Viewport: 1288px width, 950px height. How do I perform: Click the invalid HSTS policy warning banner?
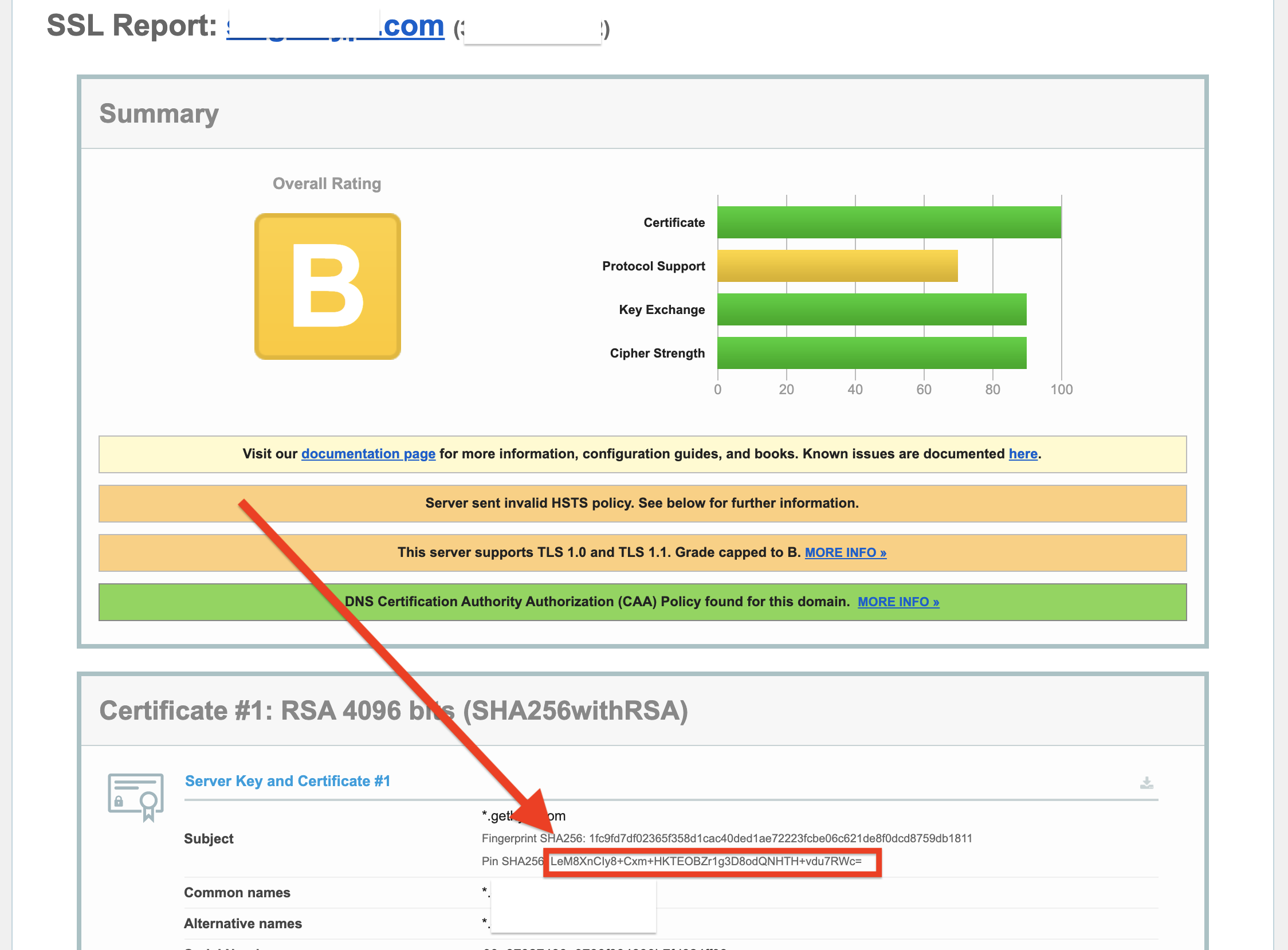642,503
